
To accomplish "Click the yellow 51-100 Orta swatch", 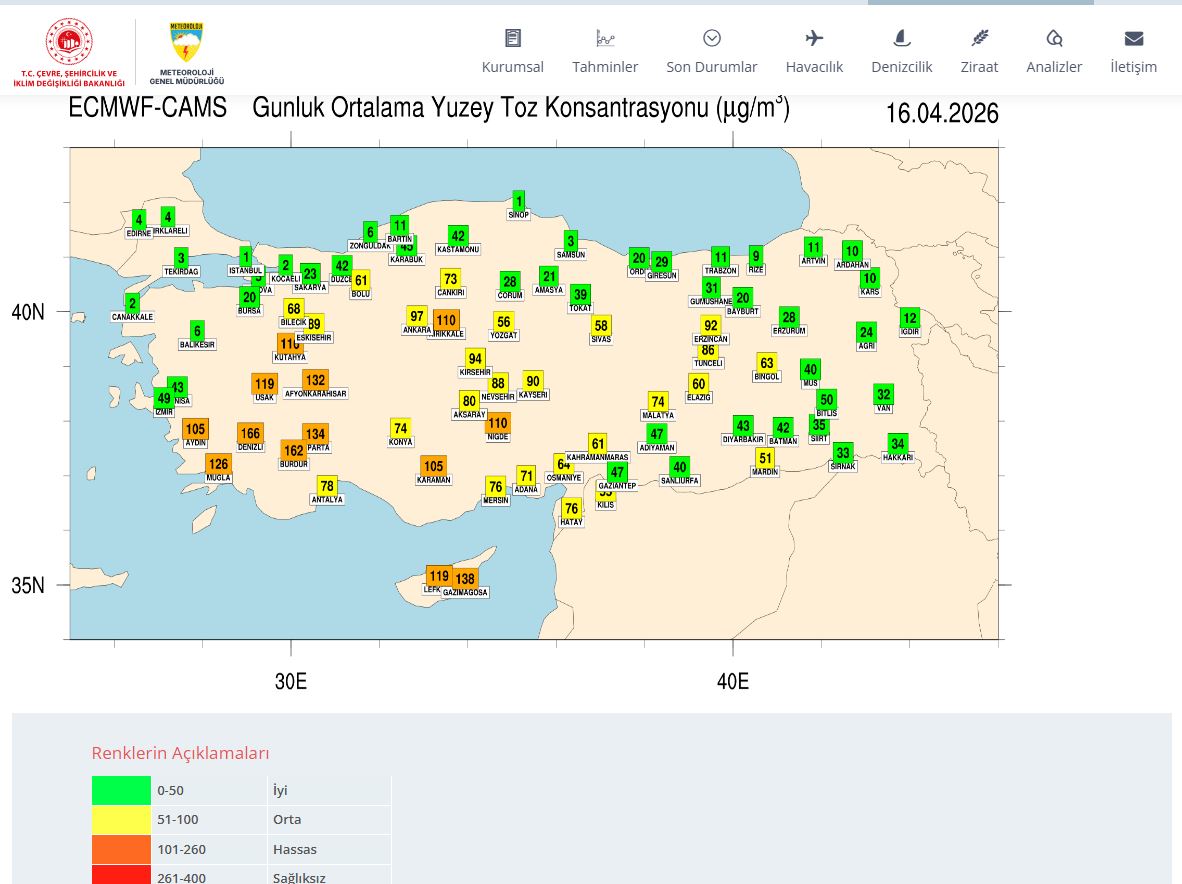I will 121,820.
